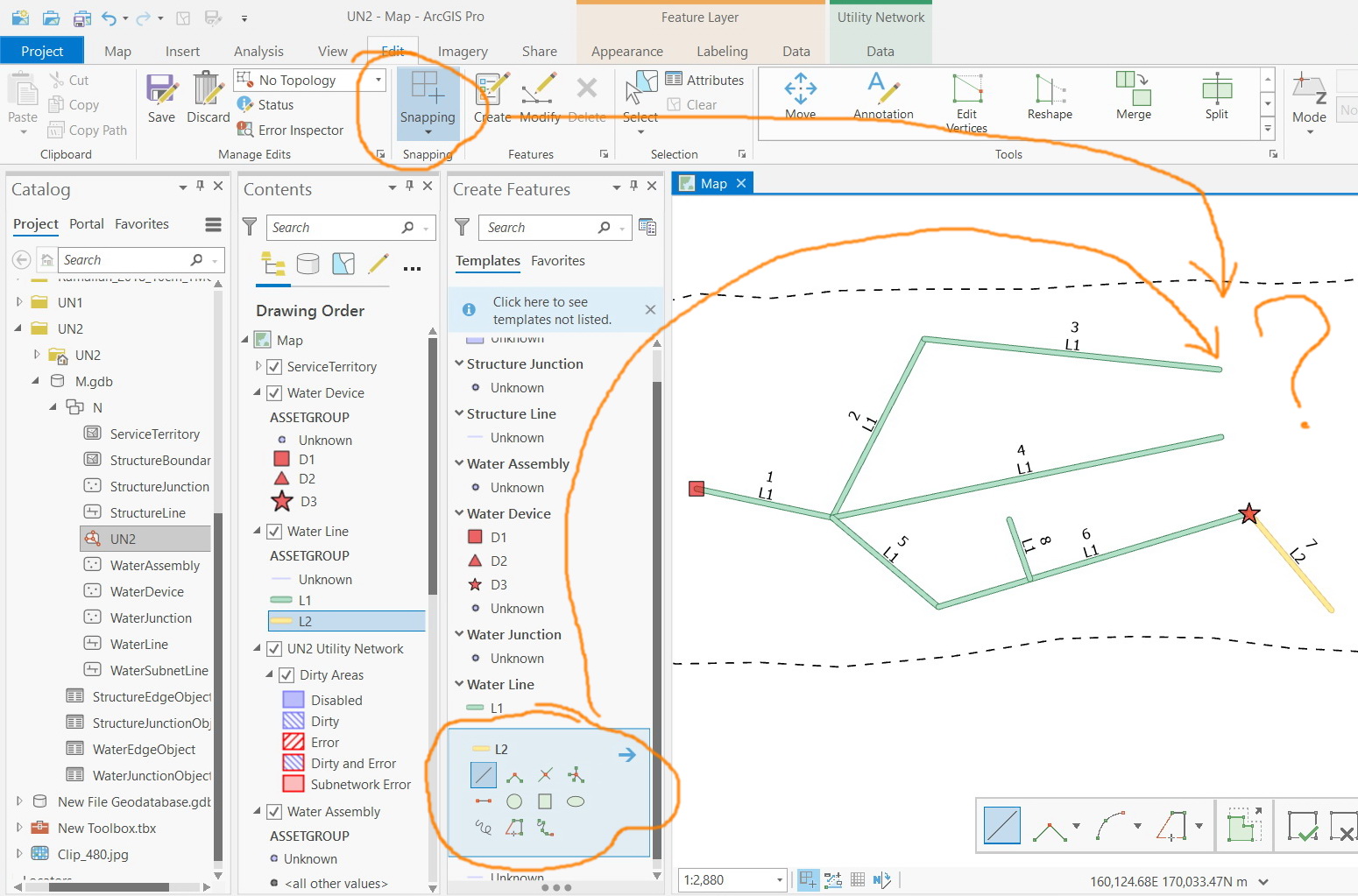The height and width of the screenshot is (896, 1358).
Task: Click the Snapping tool in the ribbon
Action: [x=428, y=102]
